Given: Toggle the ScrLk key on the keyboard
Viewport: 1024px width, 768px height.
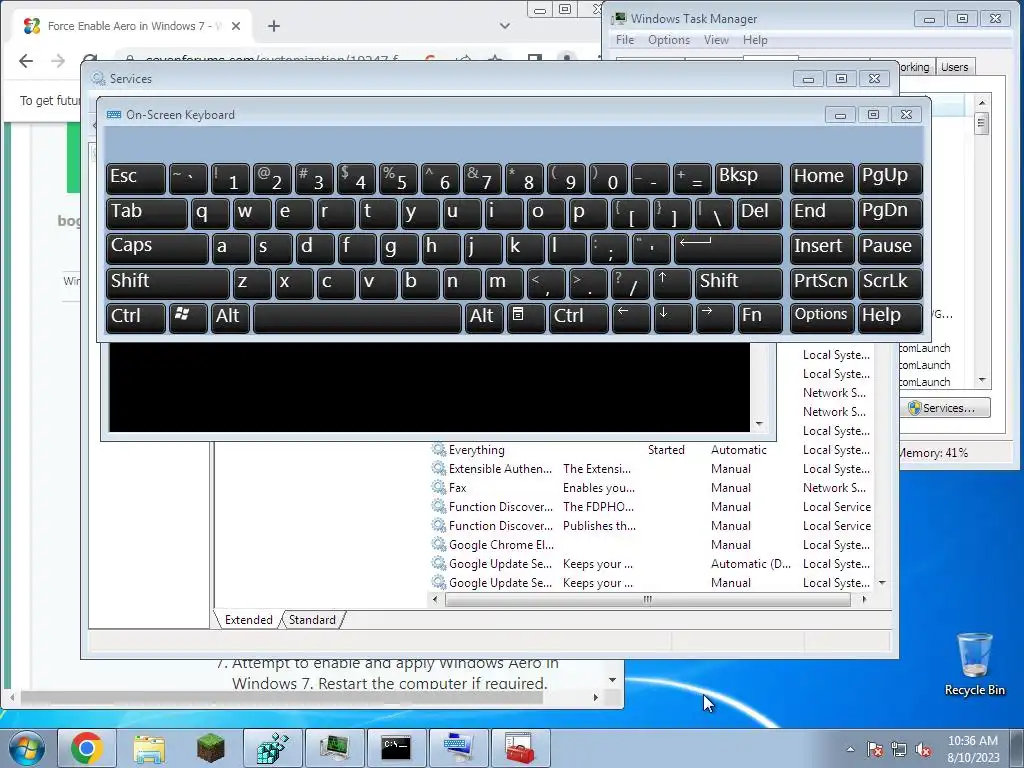Looking at the screenshot, I should point(889,283).
